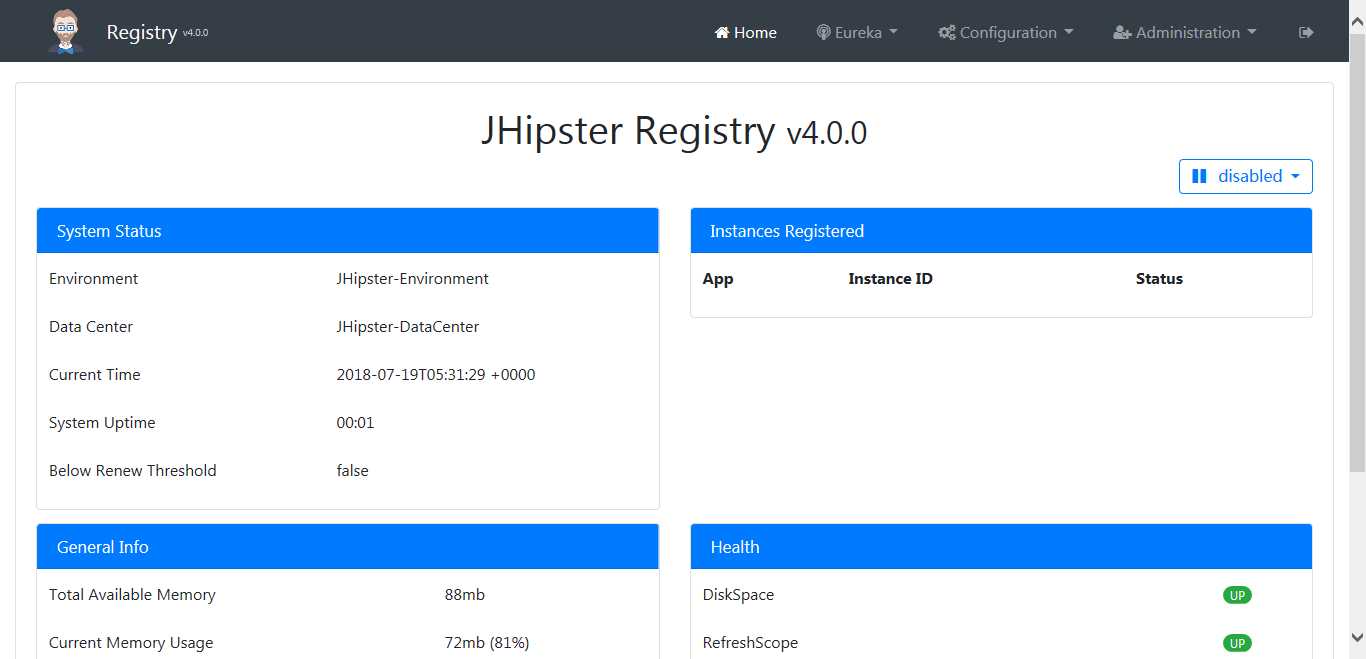Click the Registry brand link
Viewport: 1366px width, 659px height.
click(x=141, y=32)
